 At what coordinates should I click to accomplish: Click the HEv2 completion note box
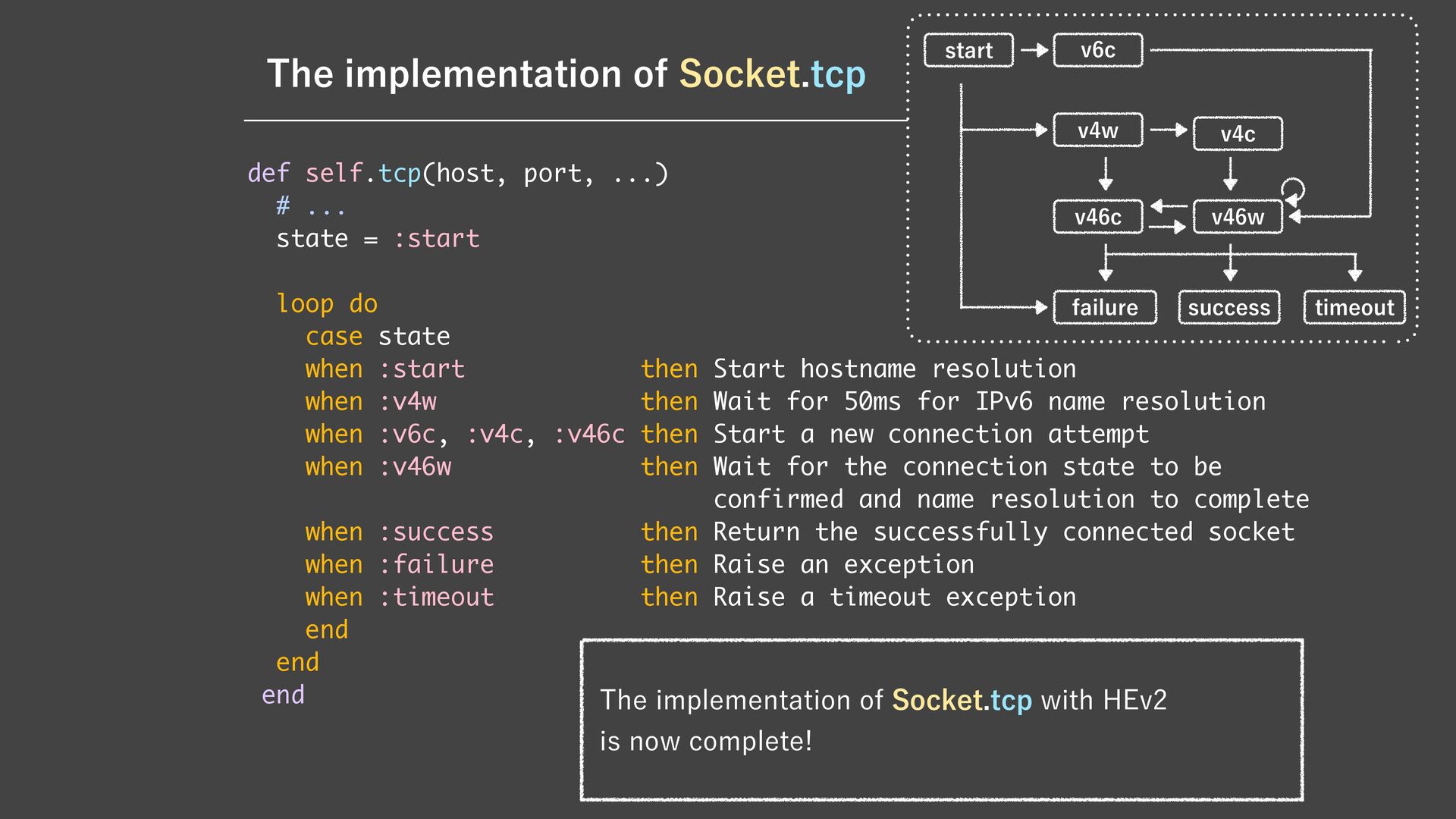[x=941, y=720]
